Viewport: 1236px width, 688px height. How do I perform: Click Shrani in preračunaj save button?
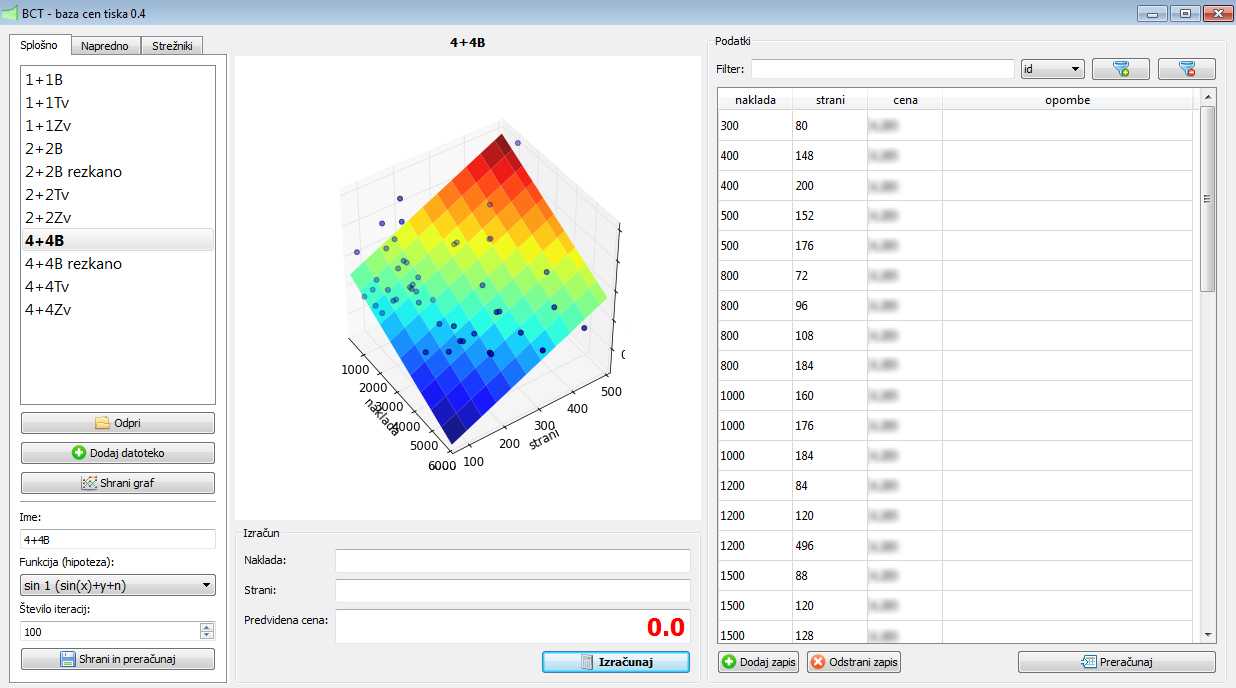point(118,659)
